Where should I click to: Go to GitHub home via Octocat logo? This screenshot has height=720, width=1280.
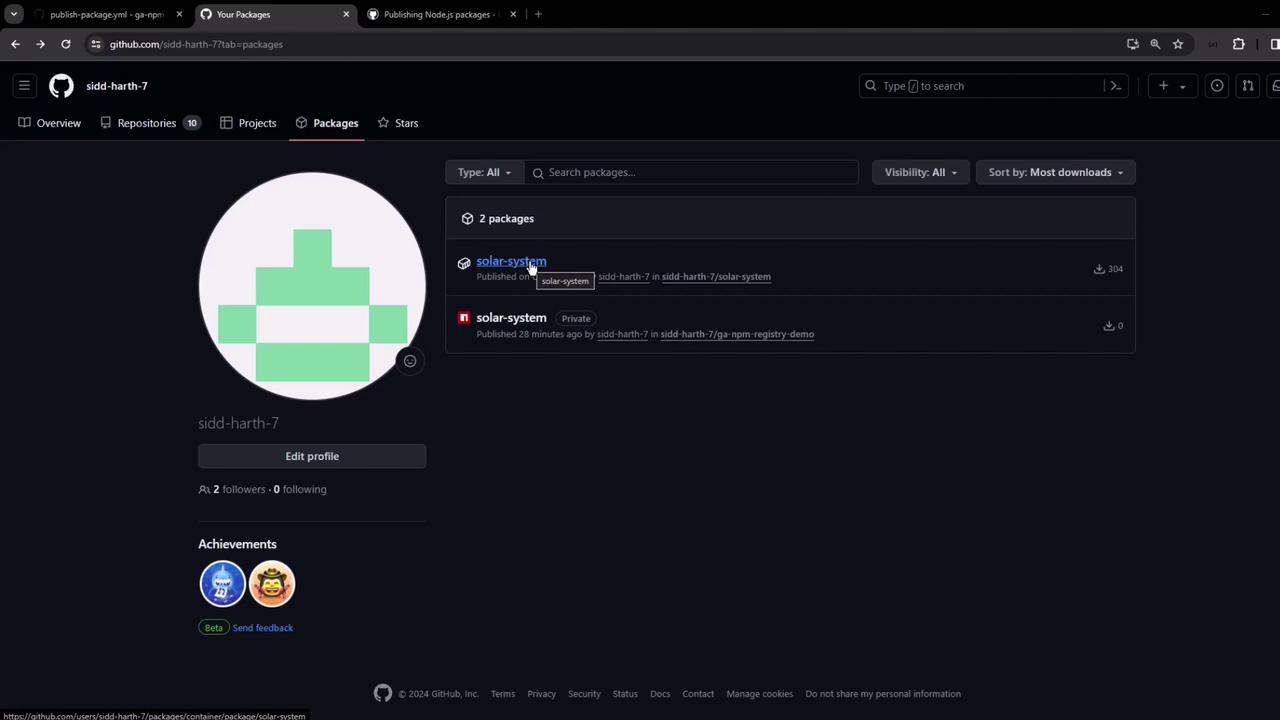61,86
